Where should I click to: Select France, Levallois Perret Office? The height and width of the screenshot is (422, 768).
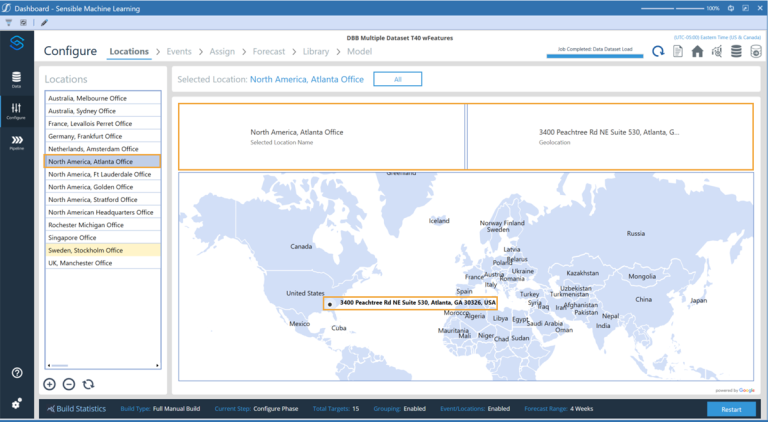pyautogui.click(x=103, y=123)
